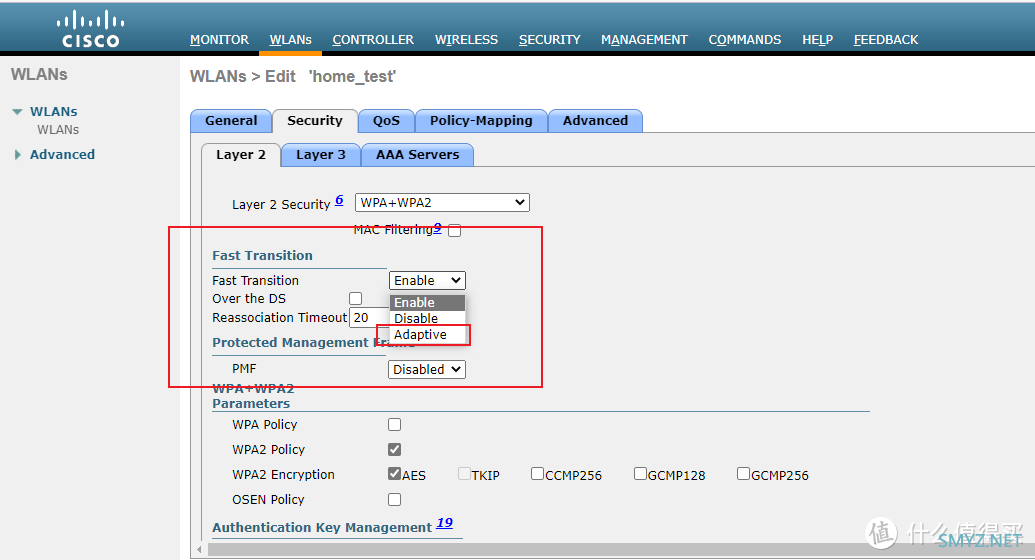Enable the GCMP128 checkbox

640,473
